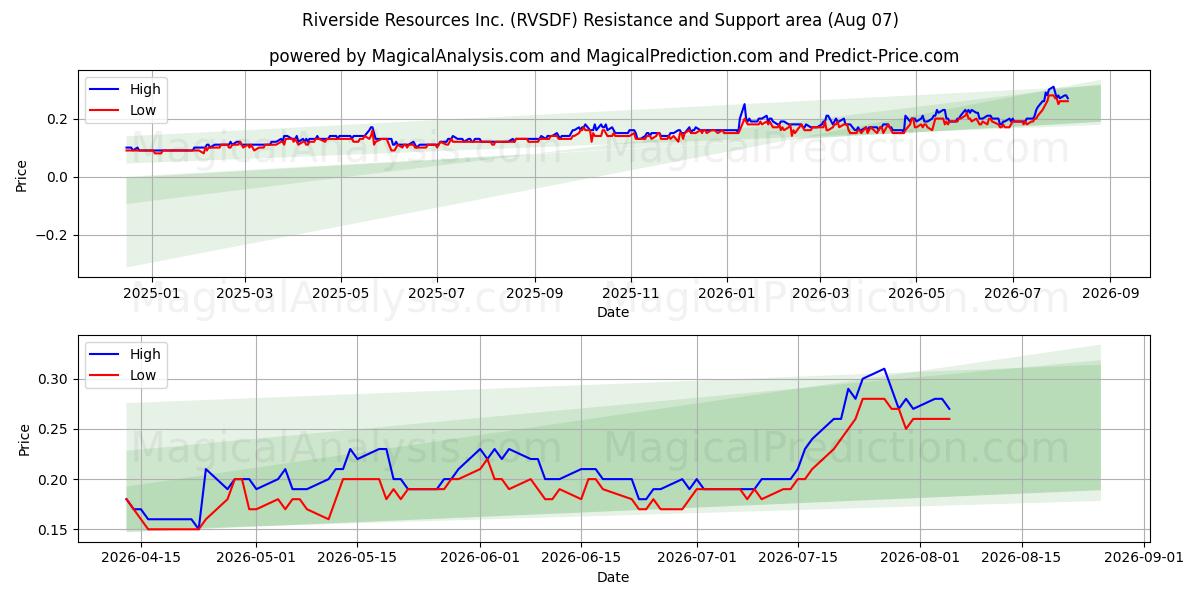Click top chart y-axis value '−0.2'
The width and height of the screenshot is (1200, 600).
click(x=53, y=235)
